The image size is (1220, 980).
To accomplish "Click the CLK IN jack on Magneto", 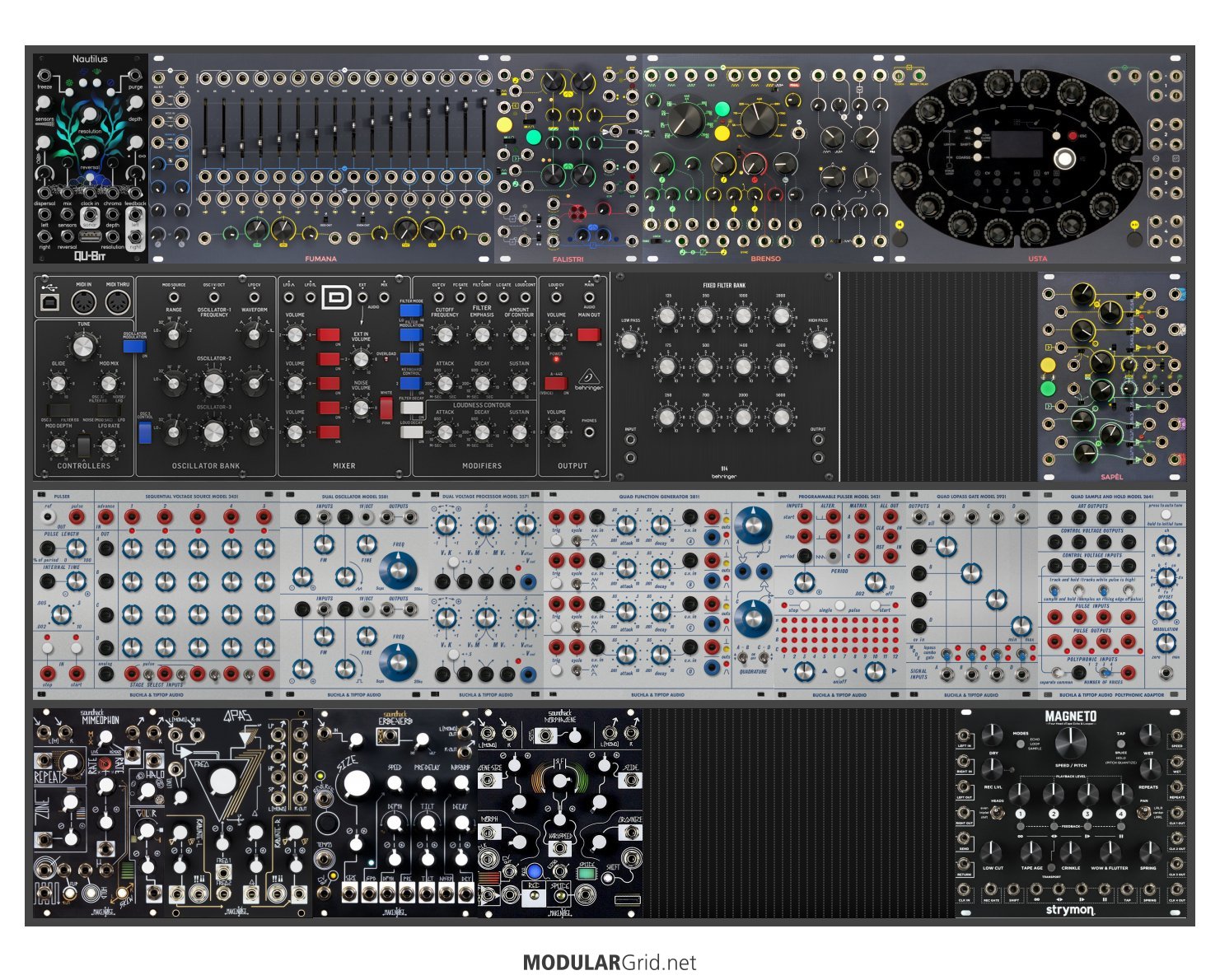I will pos(965,890).
